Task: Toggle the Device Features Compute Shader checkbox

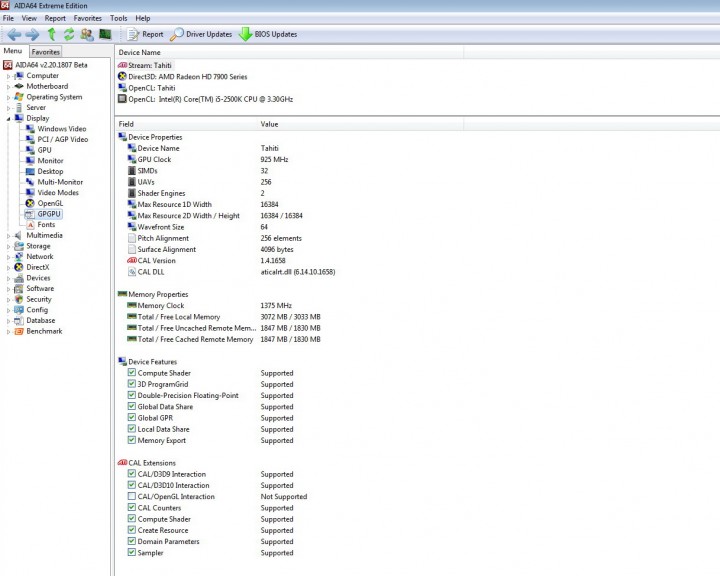Action: click(132, 373)
